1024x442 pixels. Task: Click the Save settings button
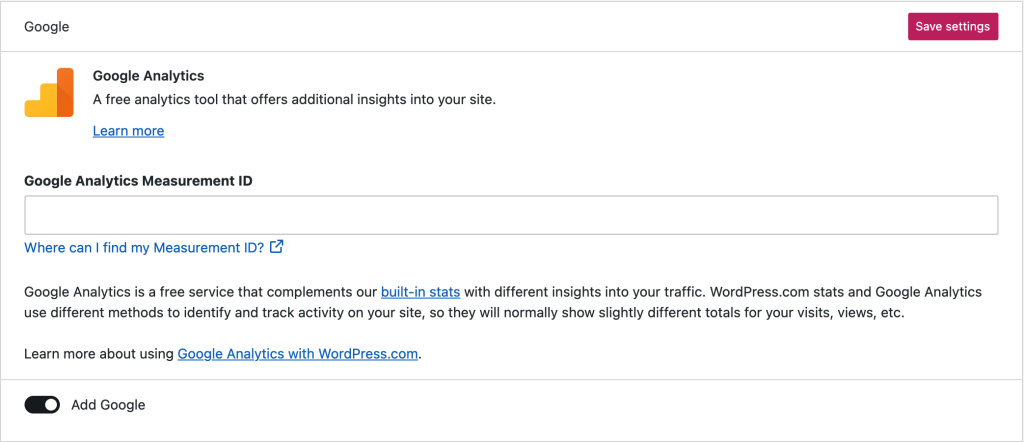point(953,26)
